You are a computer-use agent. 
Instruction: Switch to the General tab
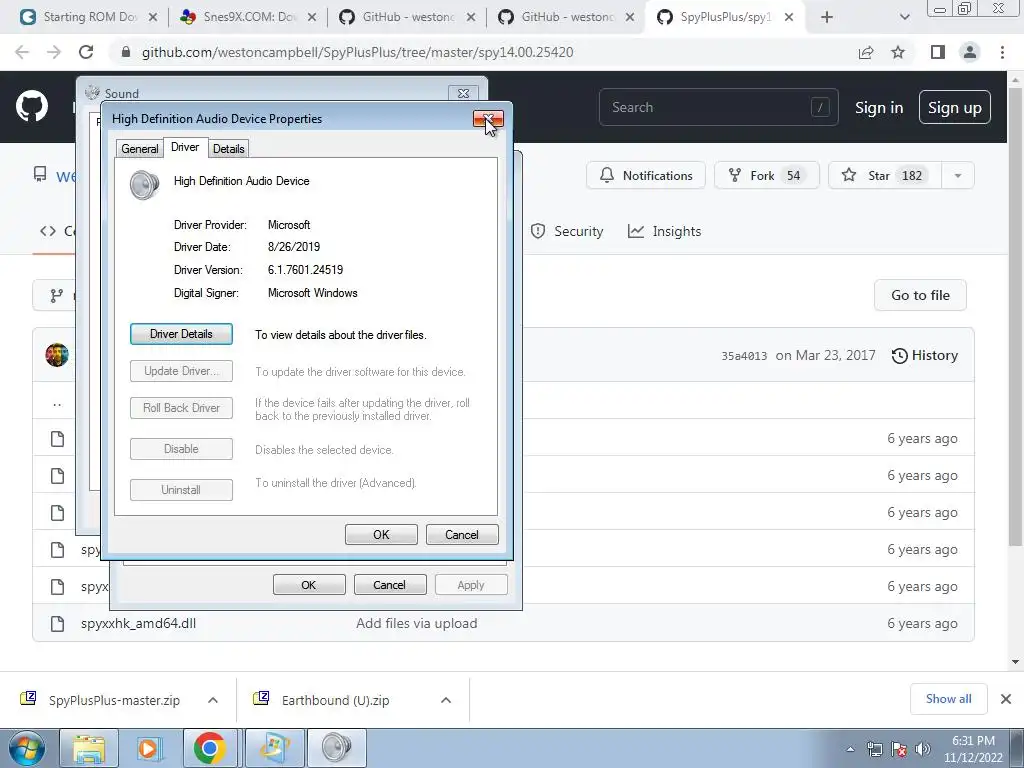[139, 148]
